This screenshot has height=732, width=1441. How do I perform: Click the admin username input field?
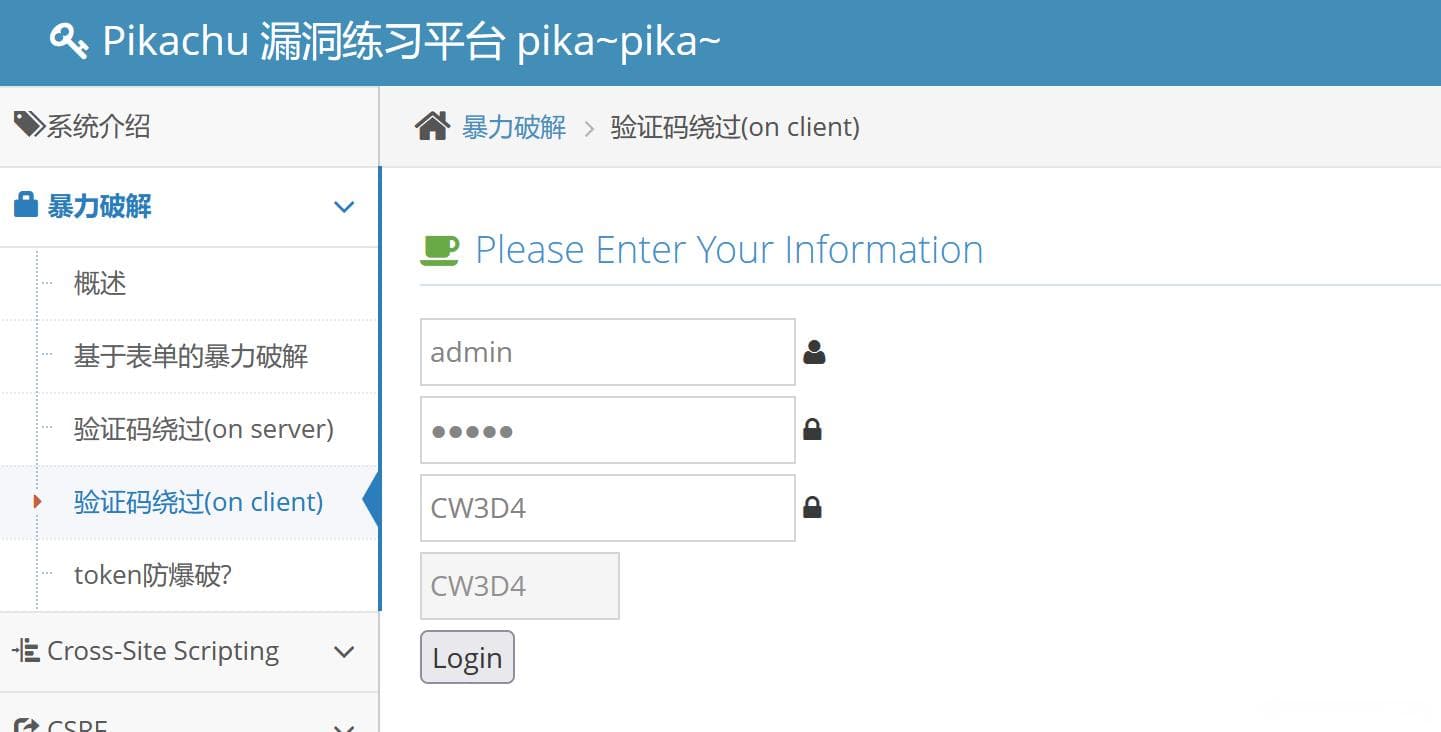[608, 352]
